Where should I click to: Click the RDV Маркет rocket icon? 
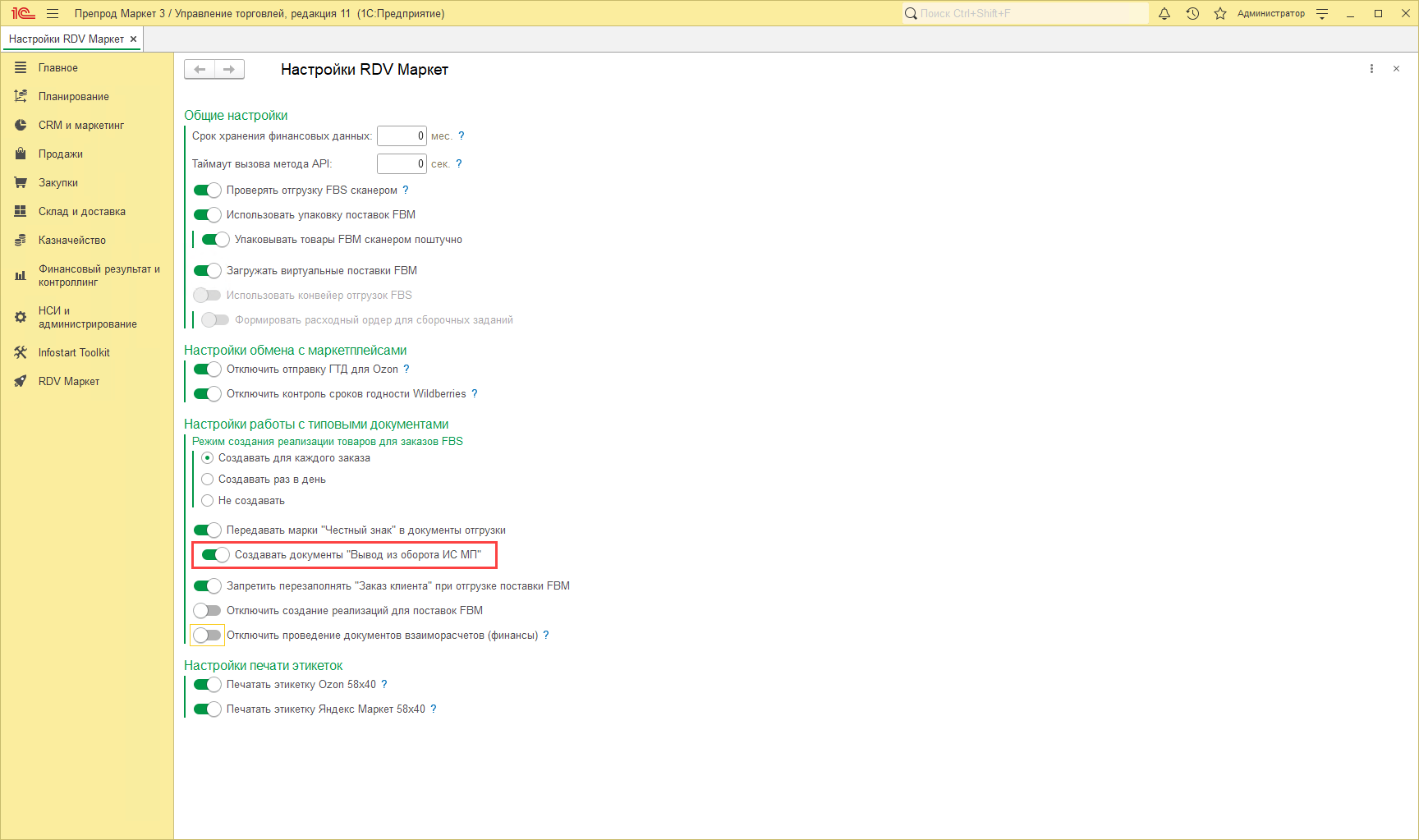[x=21, y=381]
